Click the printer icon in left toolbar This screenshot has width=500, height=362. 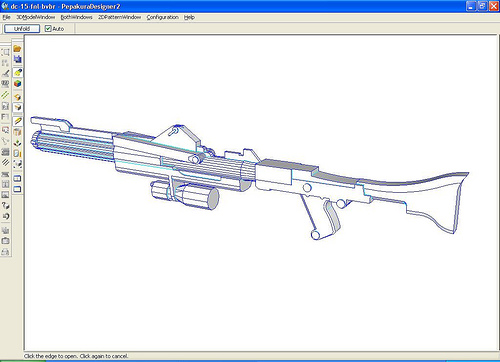5,252
